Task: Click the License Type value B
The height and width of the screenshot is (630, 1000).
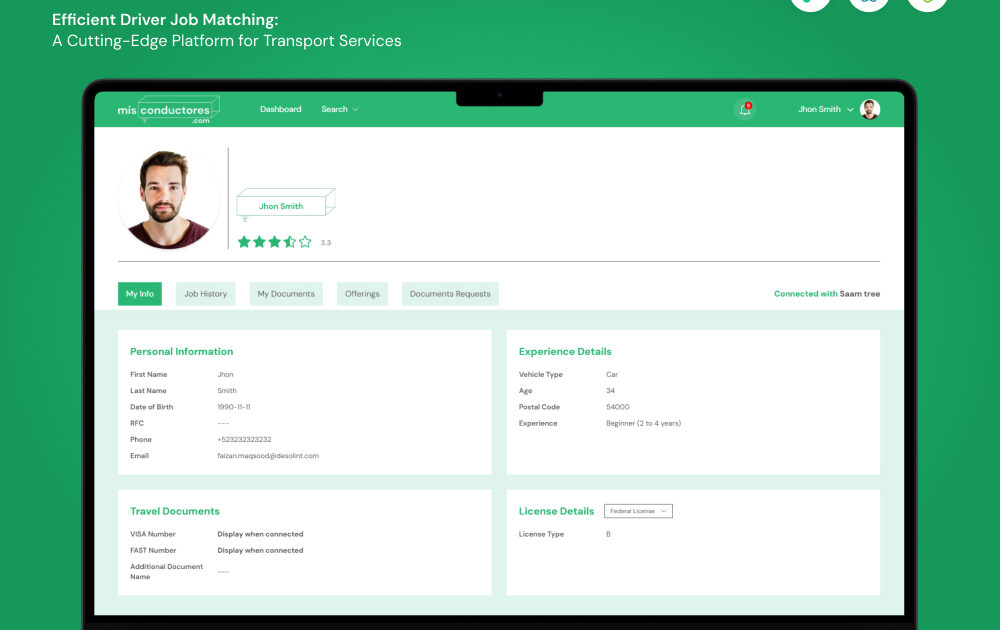Action: click(x=608, y=534)
